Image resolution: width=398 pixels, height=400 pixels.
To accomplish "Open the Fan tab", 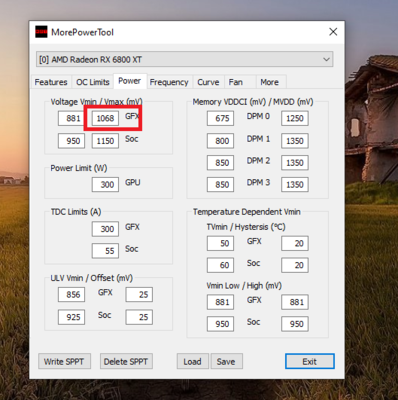I will click(236, 82).
